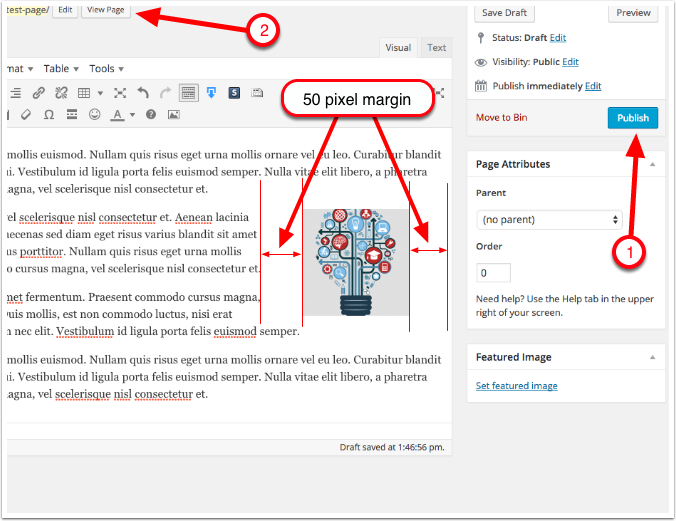The width and height of the screenshot is (676, 521).
Task: Edit the Visibility Public setting
Action: [570, 62]
